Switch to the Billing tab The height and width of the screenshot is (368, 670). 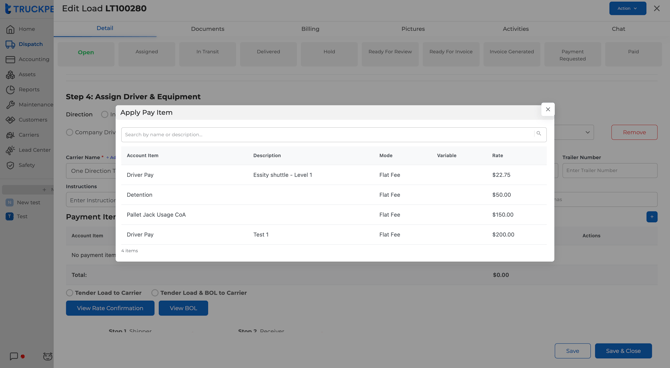[x=310, y=29]
